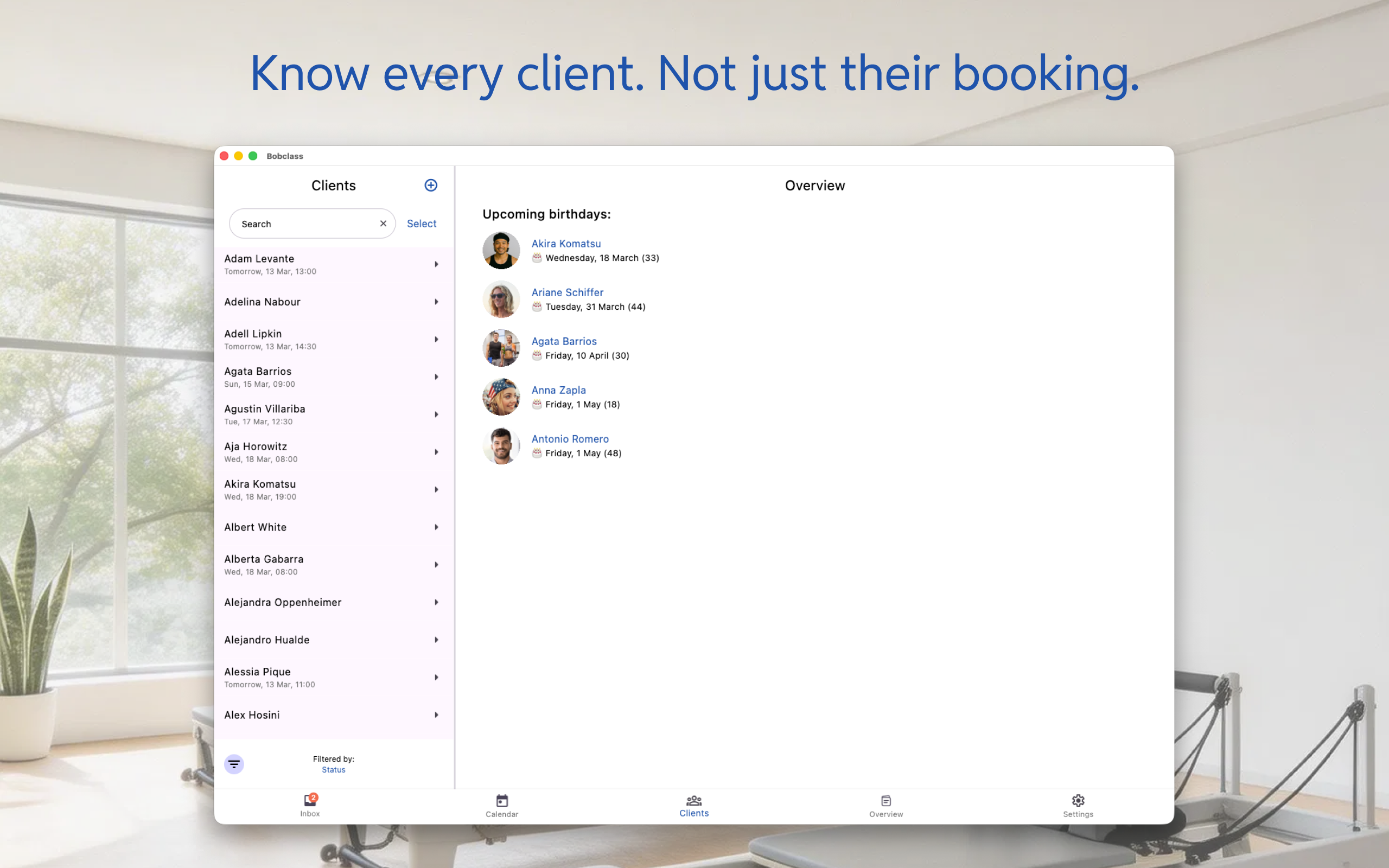Image resolution: width=1389 pixels, height=868 pixels.
Task: Switch to the Clients tab
Action: click(x=694, y=806)
